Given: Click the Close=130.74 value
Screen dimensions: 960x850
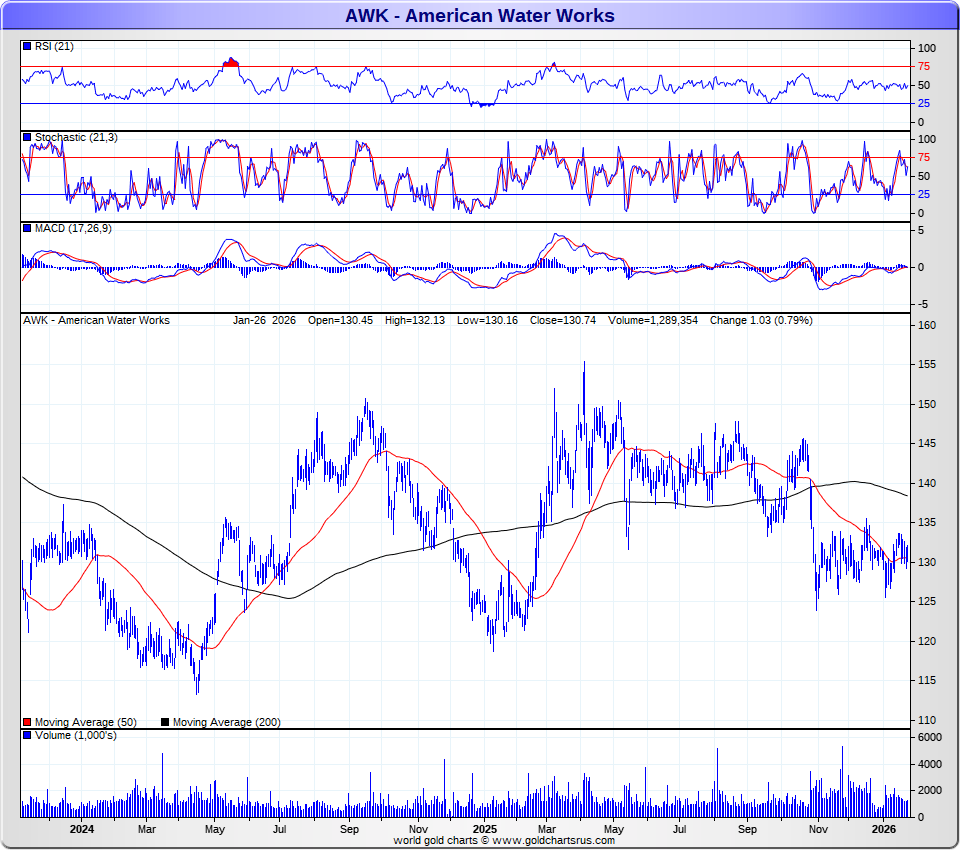Looking at the screenshot, I should coord(563,320).
